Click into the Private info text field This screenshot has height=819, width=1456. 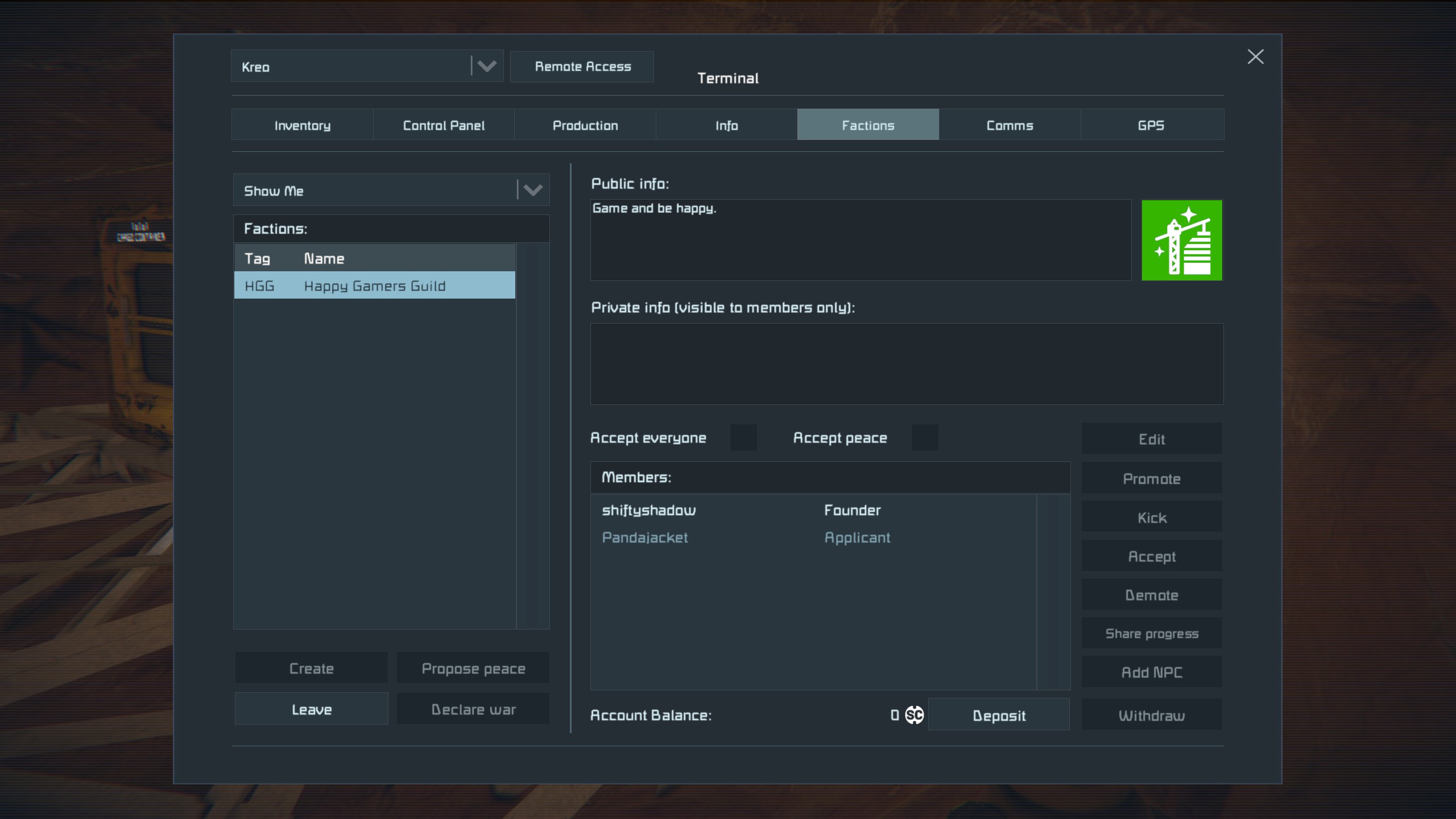pos(906,364)
